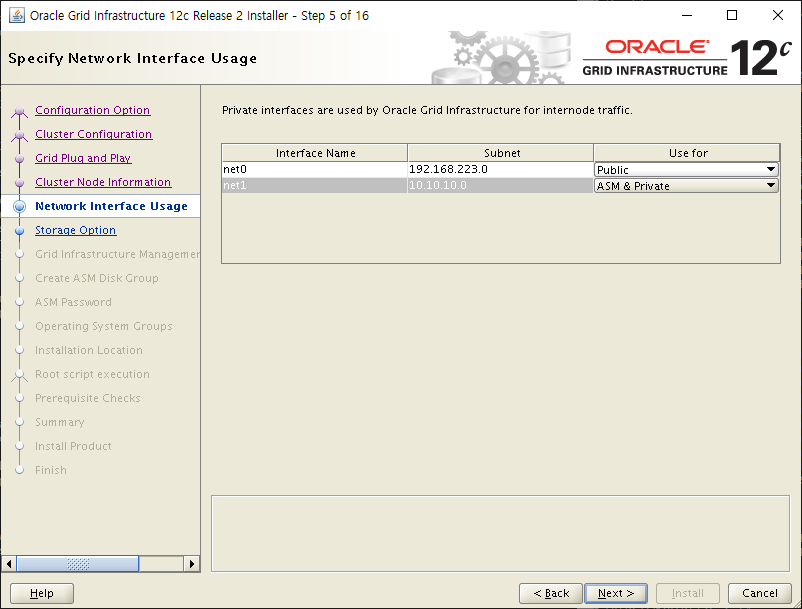
Task: Go to the Cluster Configuration step
Action: coord(94,134)
